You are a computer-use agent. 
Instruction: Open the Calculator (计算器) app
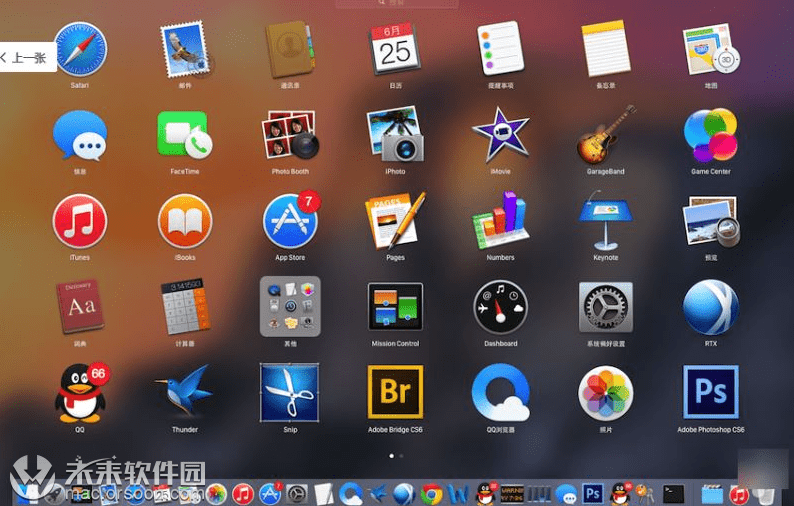[x=185, y=307]
